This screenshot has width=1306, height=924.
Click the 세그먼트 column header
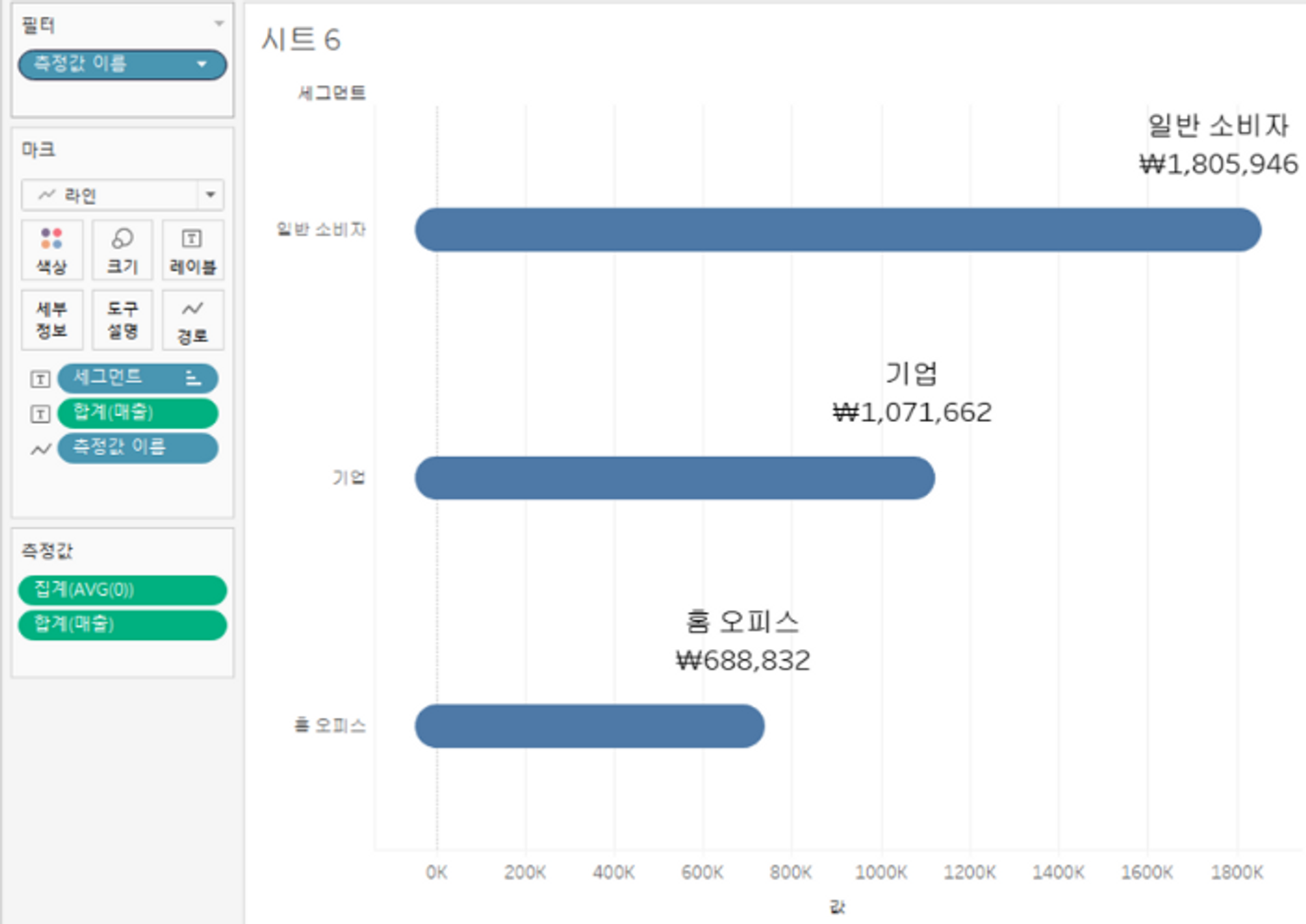point(332,93)
